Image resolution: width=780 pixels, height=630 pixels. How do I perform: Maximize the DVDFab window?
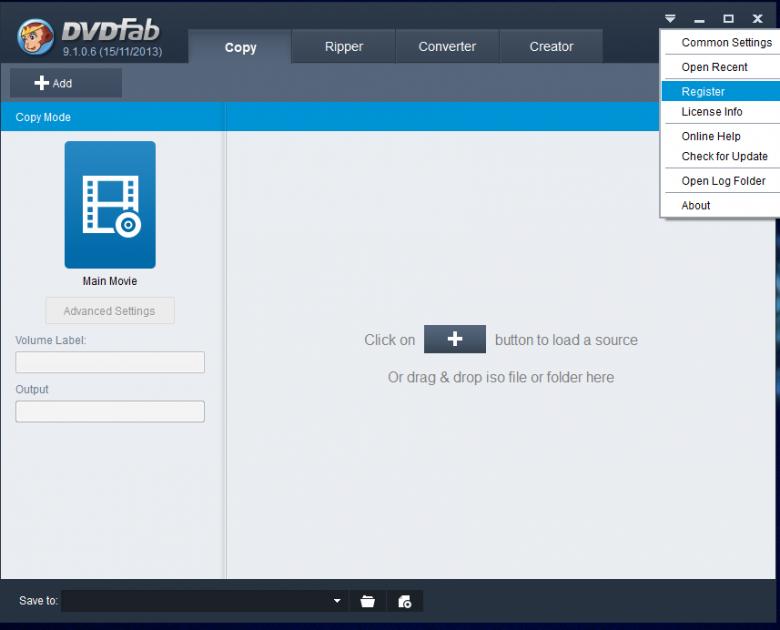728,19
